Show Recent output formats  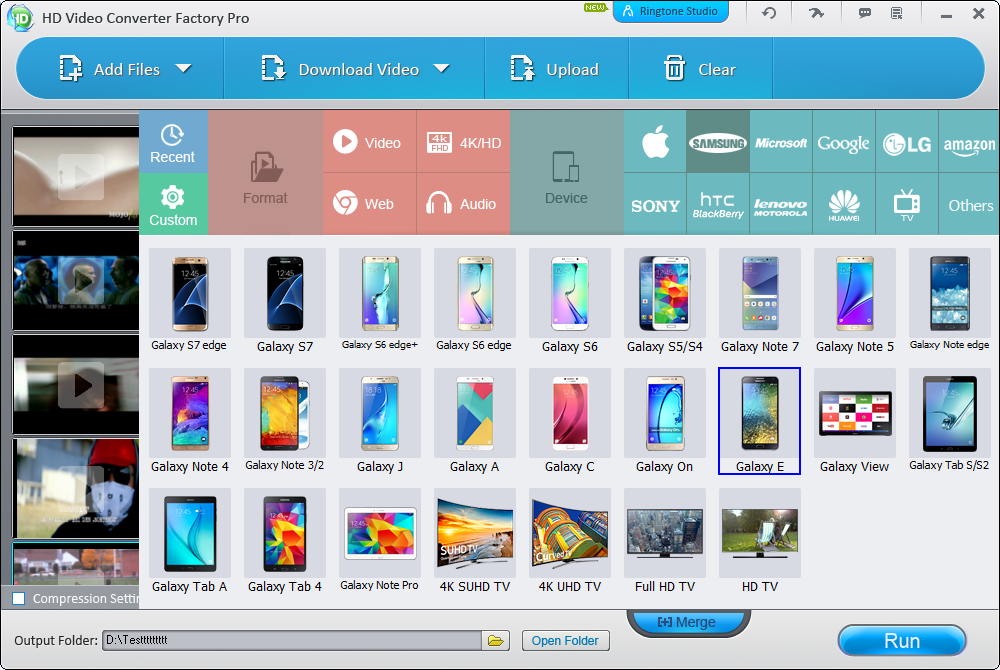coord(173,142)
